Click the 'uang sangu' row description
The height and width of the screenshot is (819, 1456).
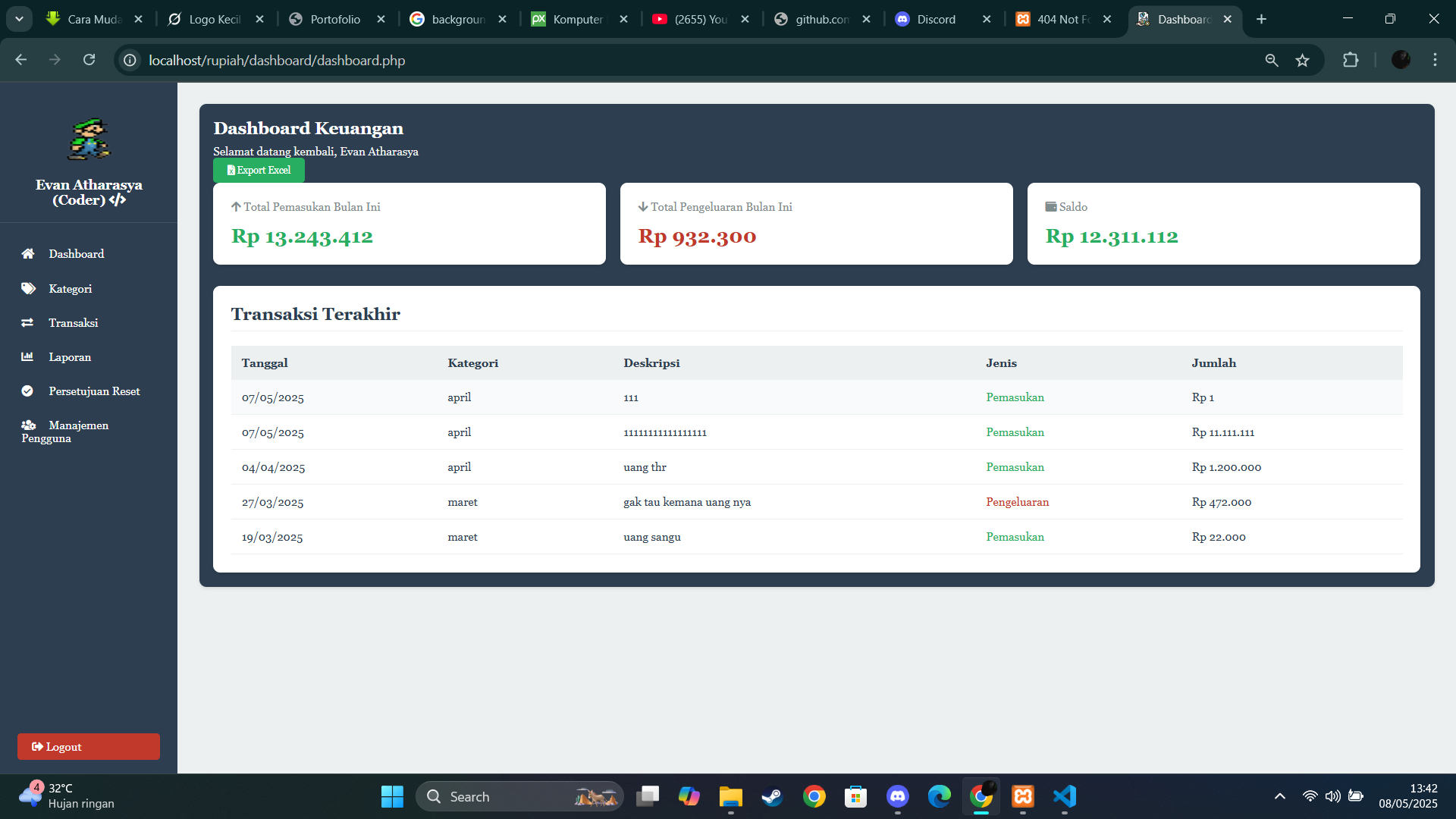(x=652, y=537)
